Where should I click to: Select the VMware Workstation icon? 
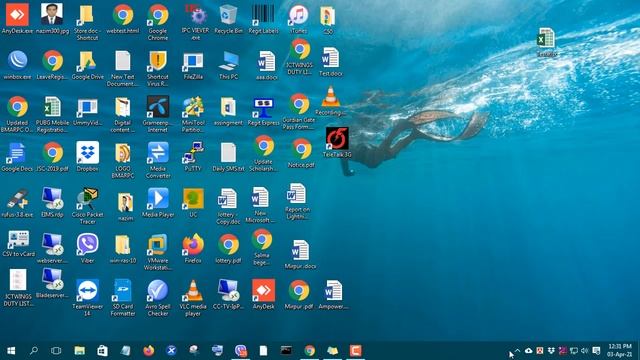point(158,252)
